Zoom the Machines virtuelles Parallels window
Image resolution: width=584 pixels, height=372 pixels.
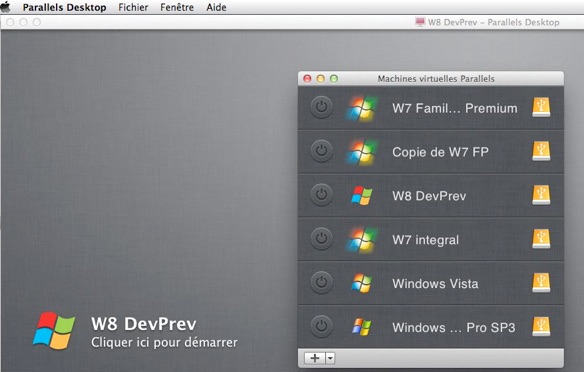[x=334, y=79]
